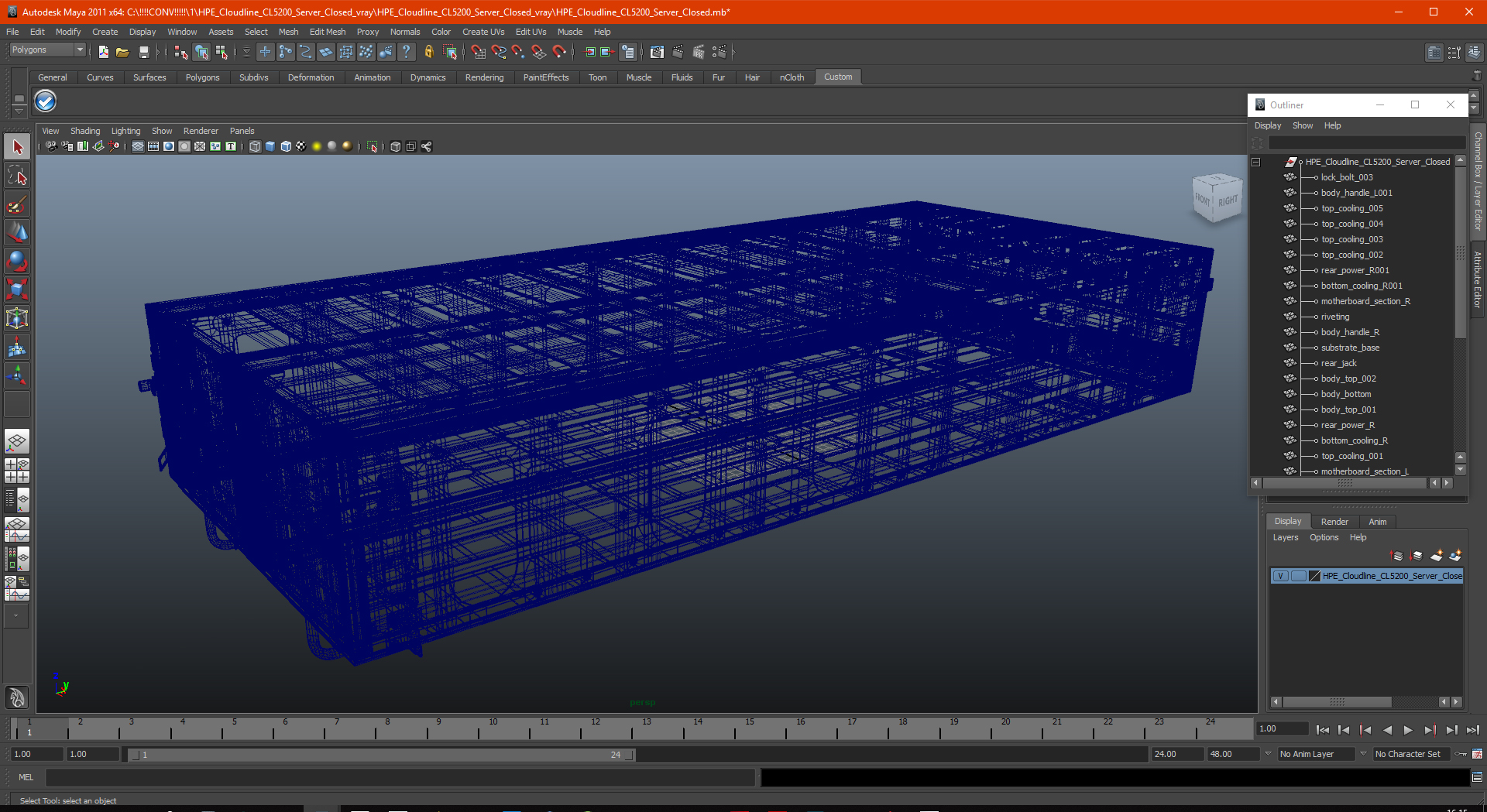1487x812 pixels.
Task: Toggle textured display in viewport
Action: 301,146
